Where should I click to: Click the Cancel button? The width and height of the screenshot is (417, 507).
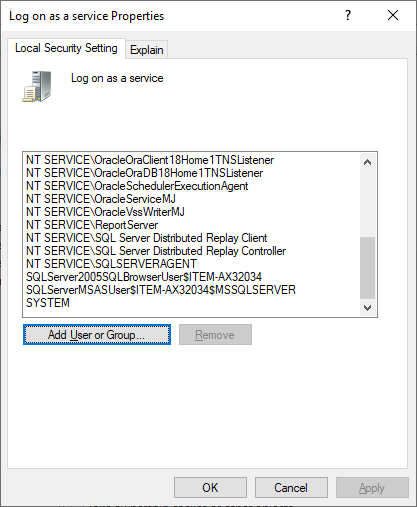click(291, 487)
